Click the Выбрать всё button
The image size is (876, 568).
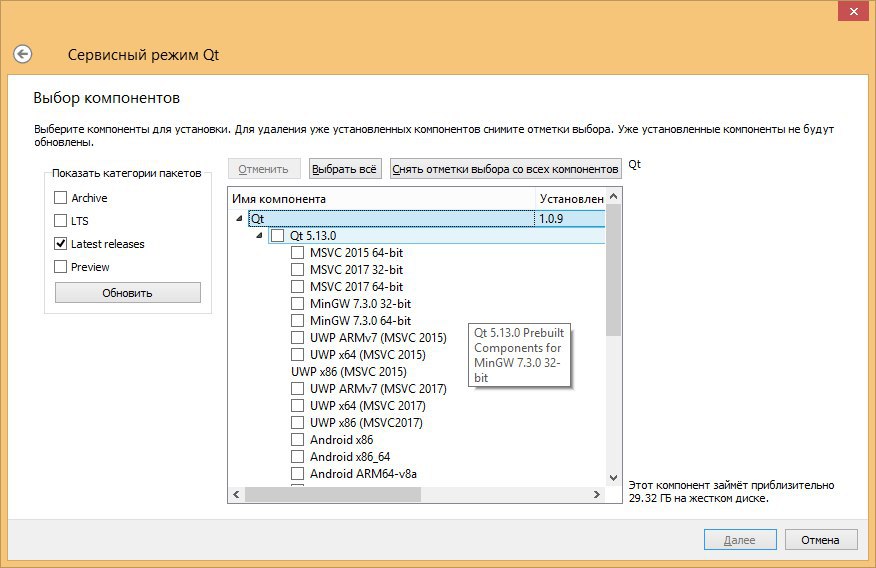click(345, 169)
